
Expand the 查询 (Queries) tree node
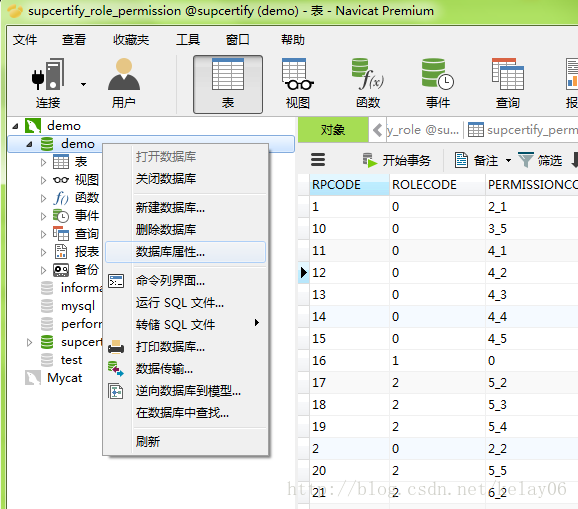(x=43, y=234)
